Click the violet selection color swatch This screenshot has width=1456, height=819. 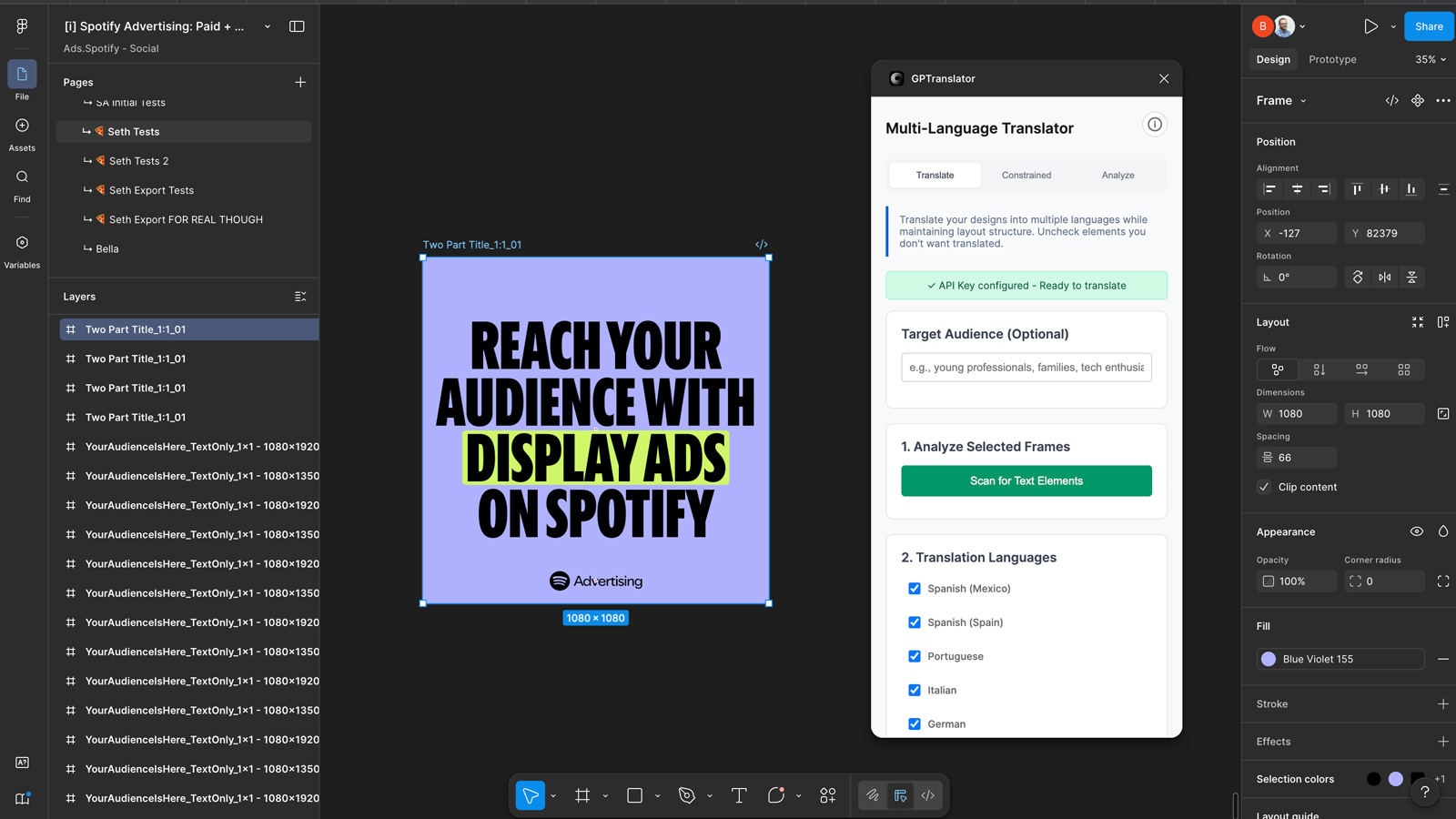(x=1396, y=779)
